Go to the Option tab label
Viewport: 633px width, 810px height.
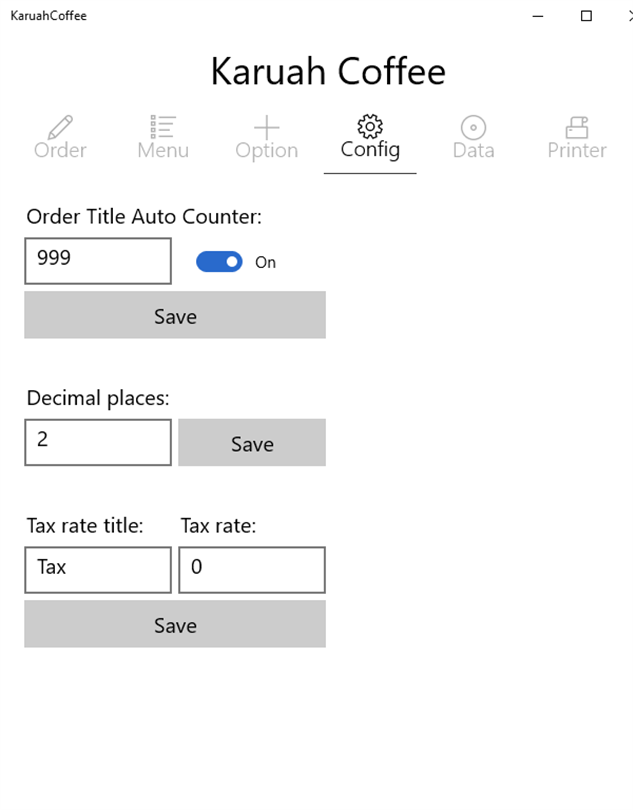coord(266,151)
